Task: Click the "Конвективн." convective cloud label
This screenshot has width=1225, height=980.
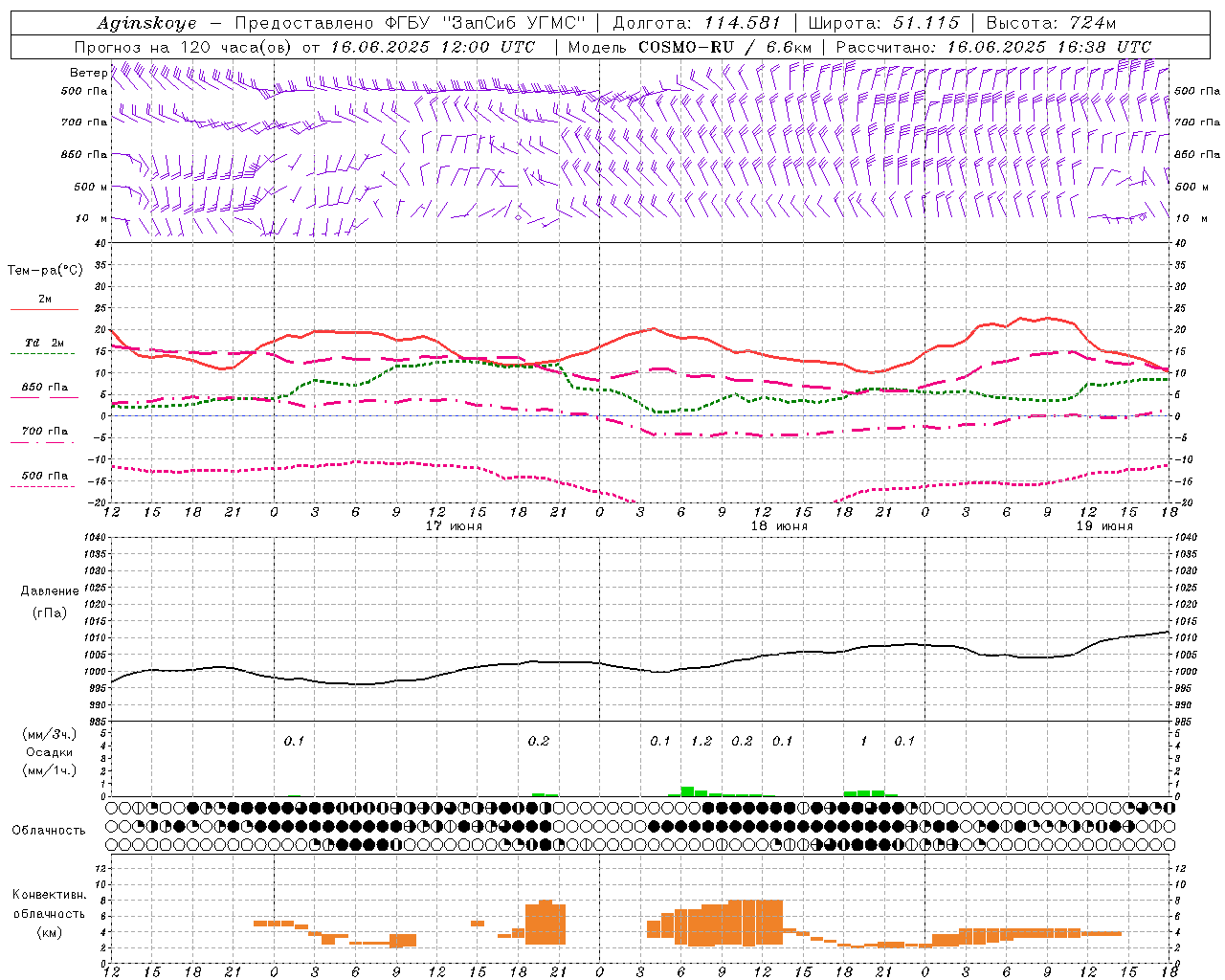Action: point(50,895)
